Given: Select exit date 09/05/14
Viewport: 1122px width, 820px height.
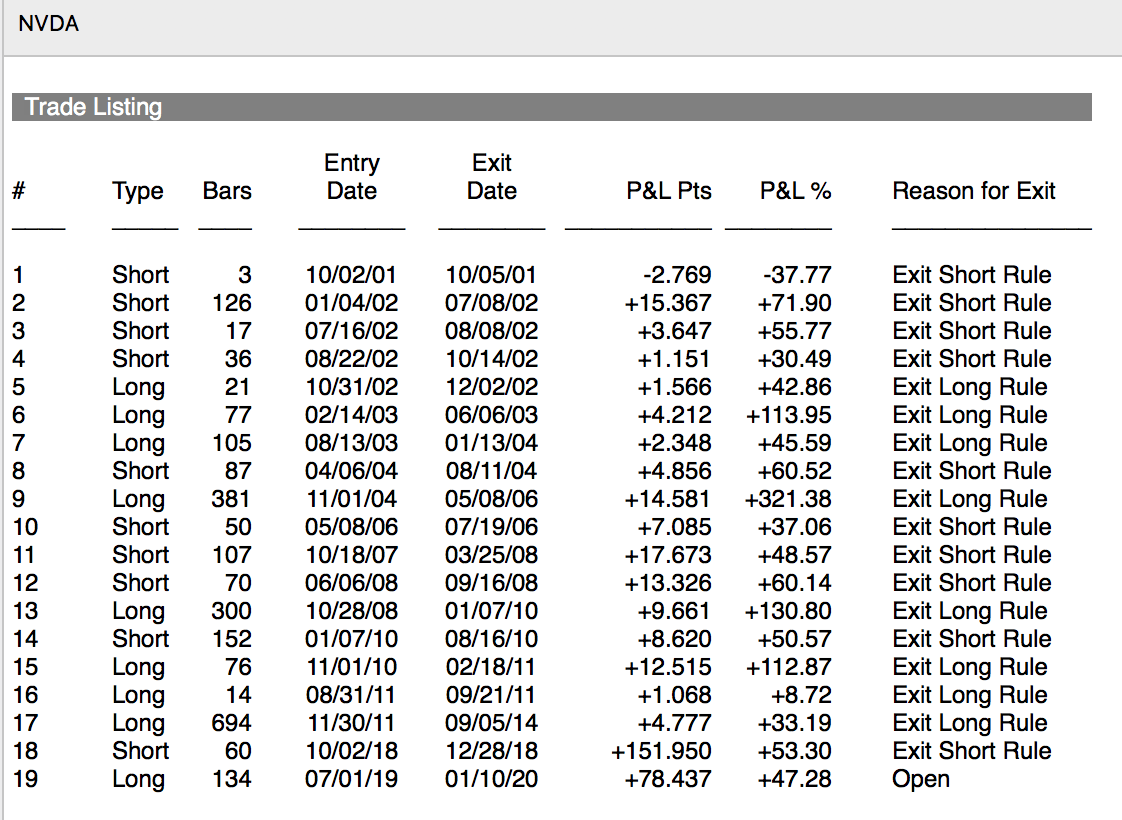Looking at the screenshot, I should tap(491, 723).
